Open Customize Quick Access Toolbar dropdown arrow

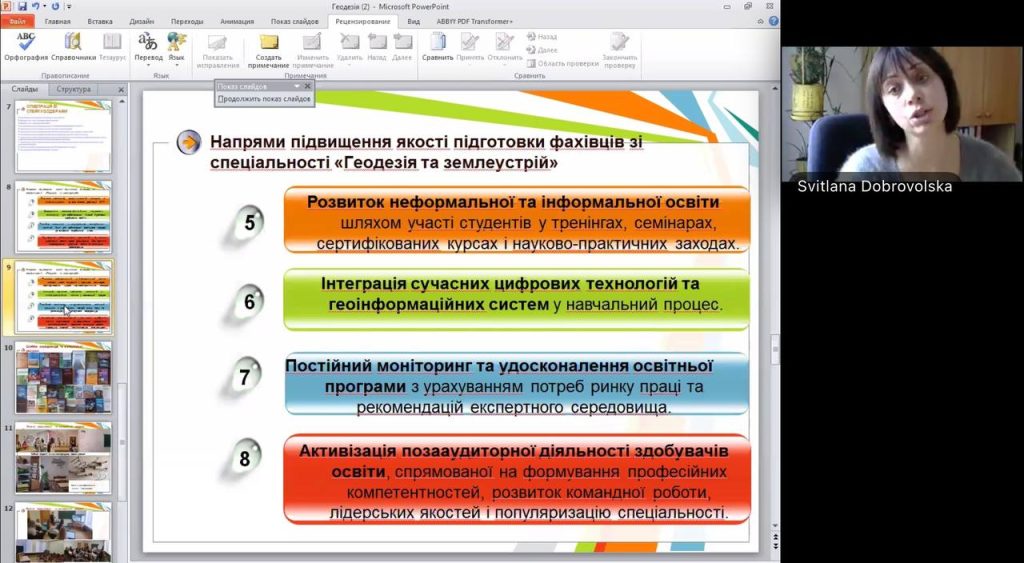click(x=69, y=6)
